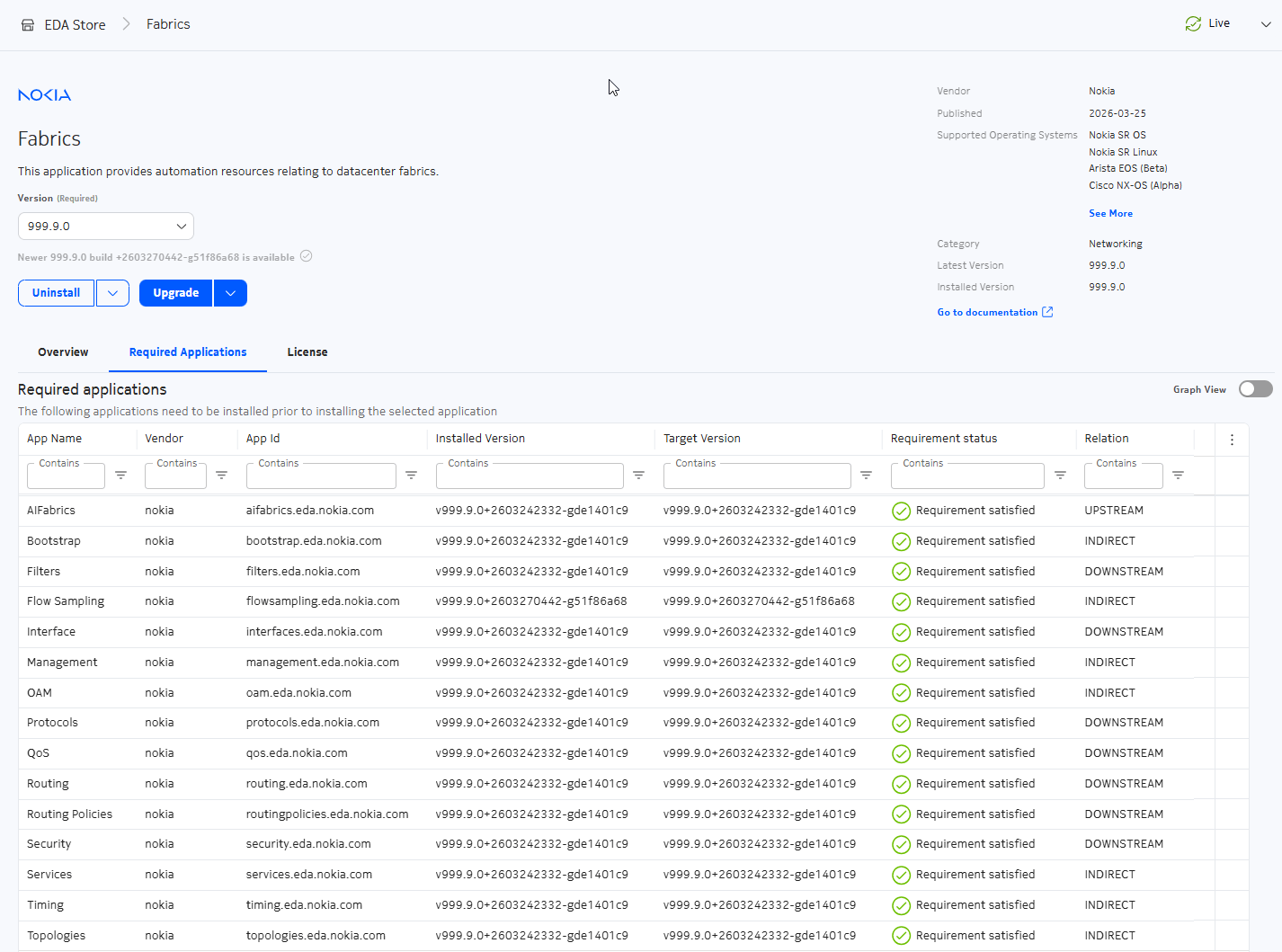The height and width of the screenshot is (952, 1282).
Task: Click the App Name filter input
Action: coord(66,476)
